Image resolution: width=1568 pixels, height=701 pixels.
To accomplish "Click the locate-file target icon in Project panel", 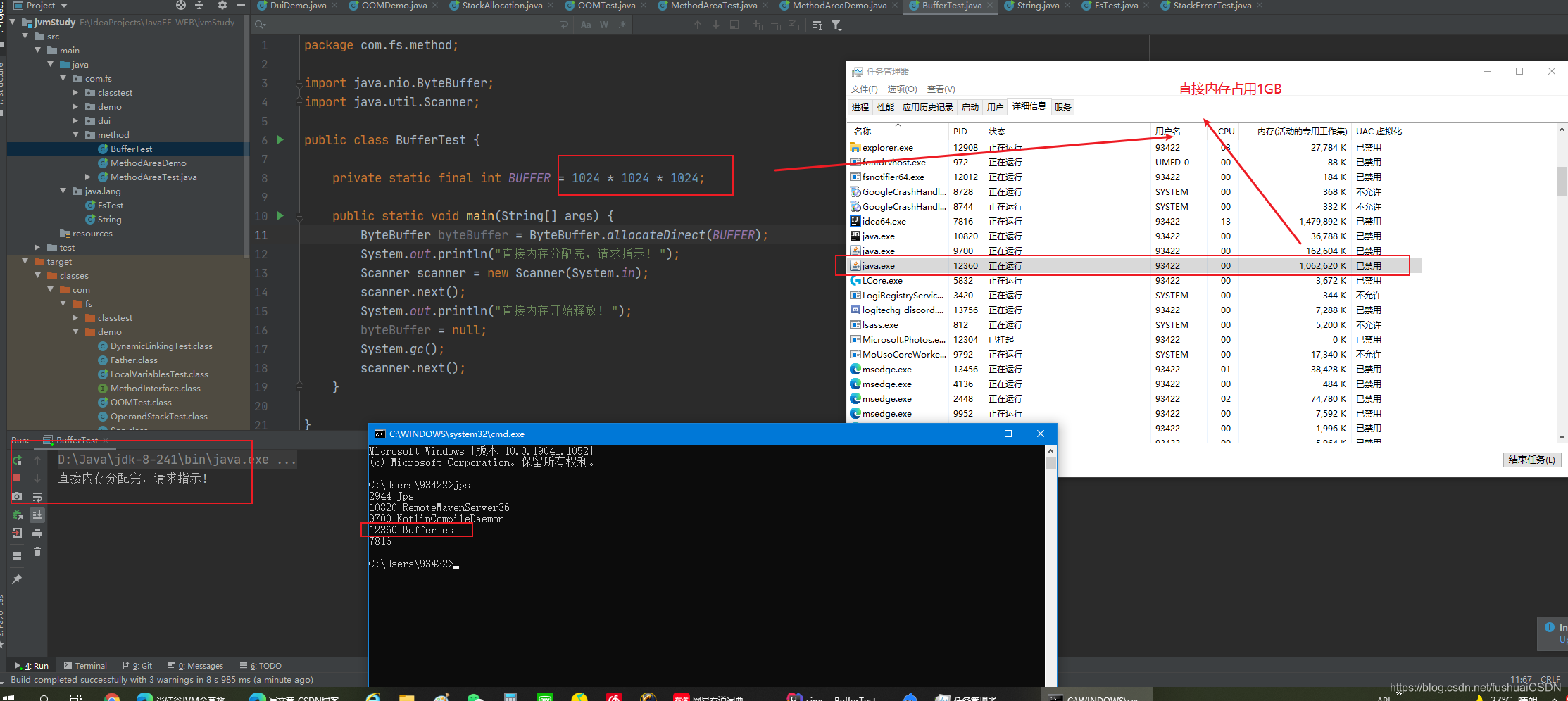I will pyautogui.click(x=181, y=5).
